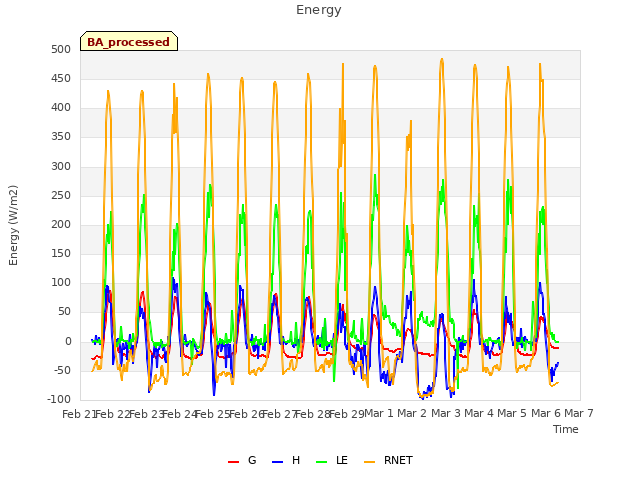Click the -100 y-axis tick label
Viewport: 640px width, 480px height.
click(59, 400)
